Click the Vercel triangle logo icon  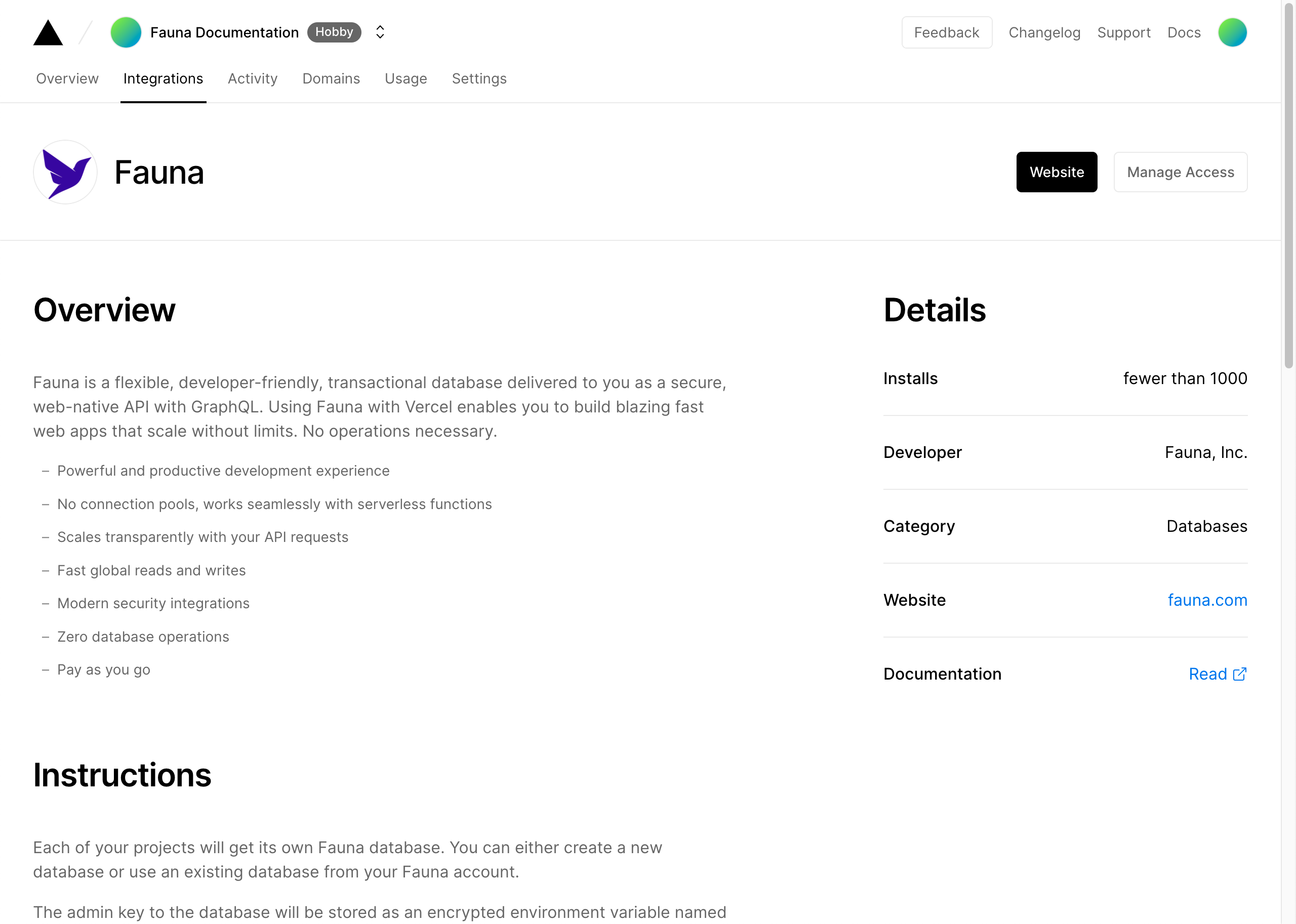tap(49, 32)
